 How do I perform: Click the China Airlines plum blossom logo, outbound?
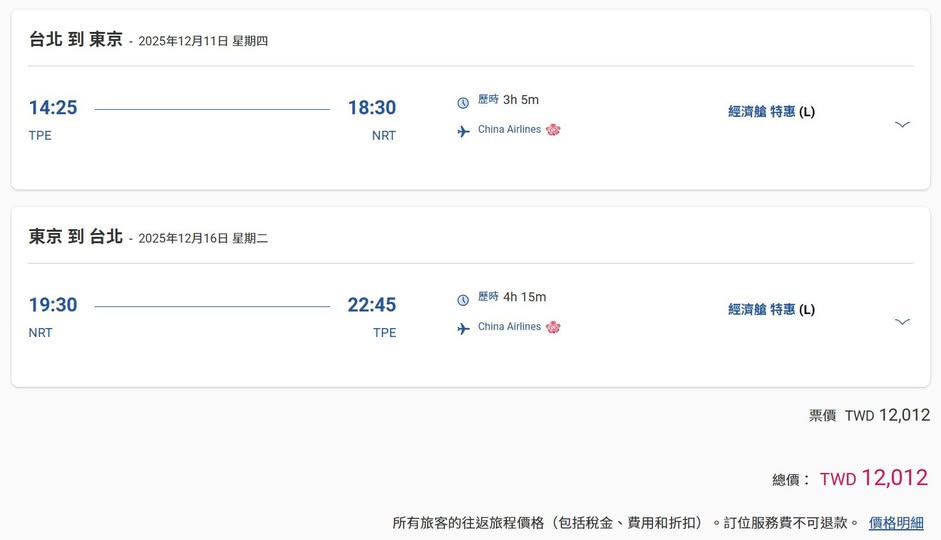pyautogui.click(x=553, y=130)
